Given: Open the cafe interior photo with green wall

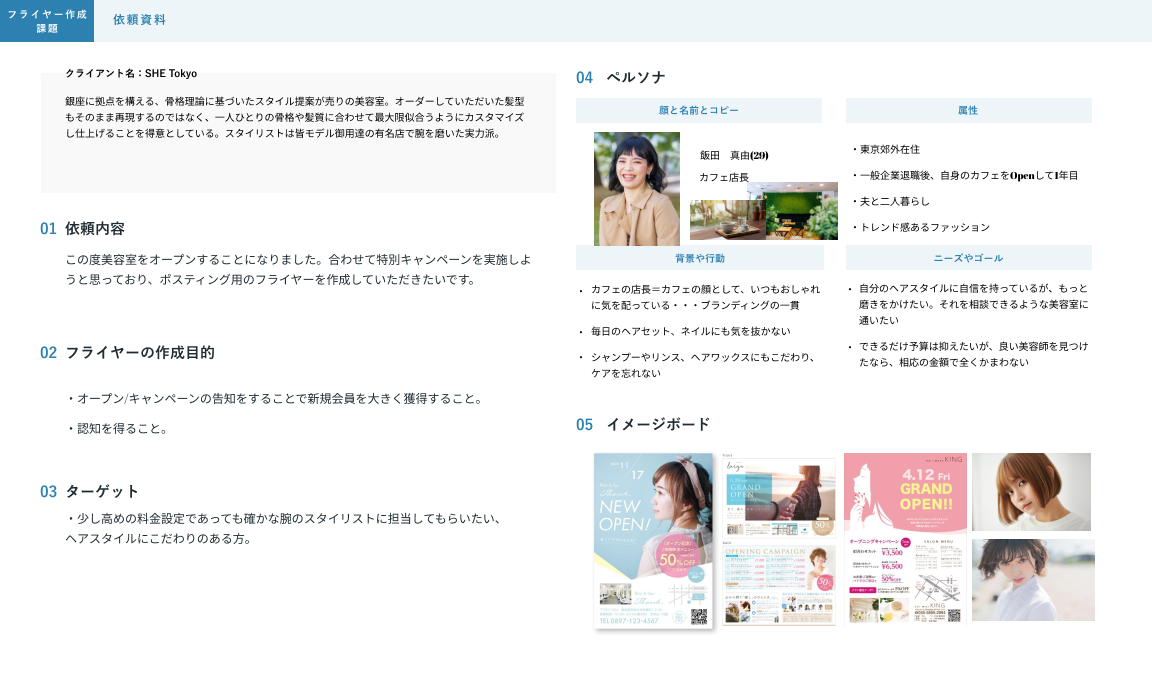Looking at the screenshot, I should pos(800,211).
